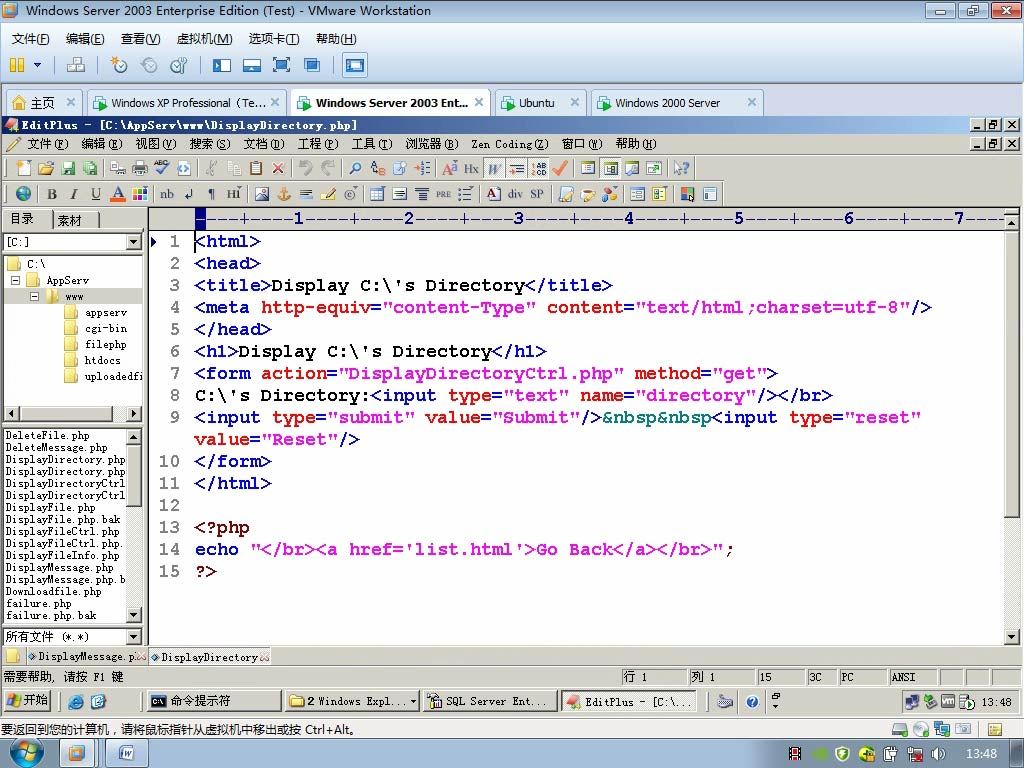This screenshot has height=768, width=1024.
Task: Open the 所有文件 (*.*) file filter dropdown
Action: (x=133, y=636)
